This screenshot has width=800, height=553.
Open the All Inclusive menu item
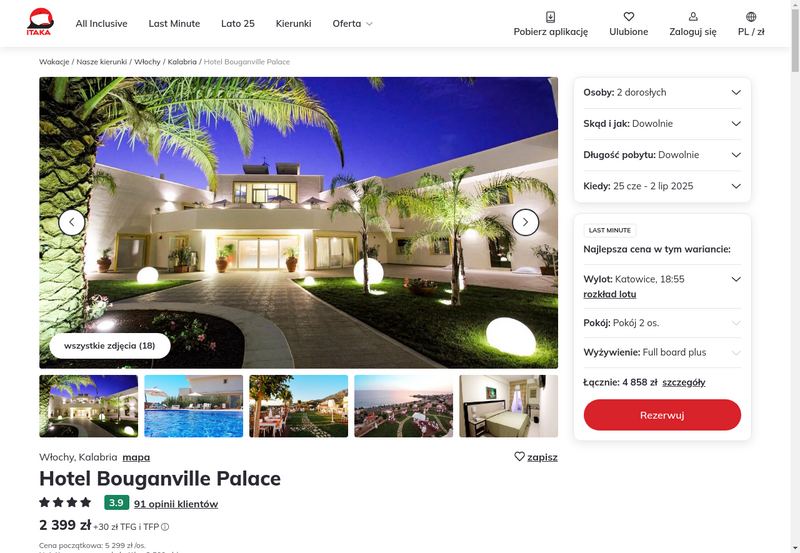(x=102, y=23)
